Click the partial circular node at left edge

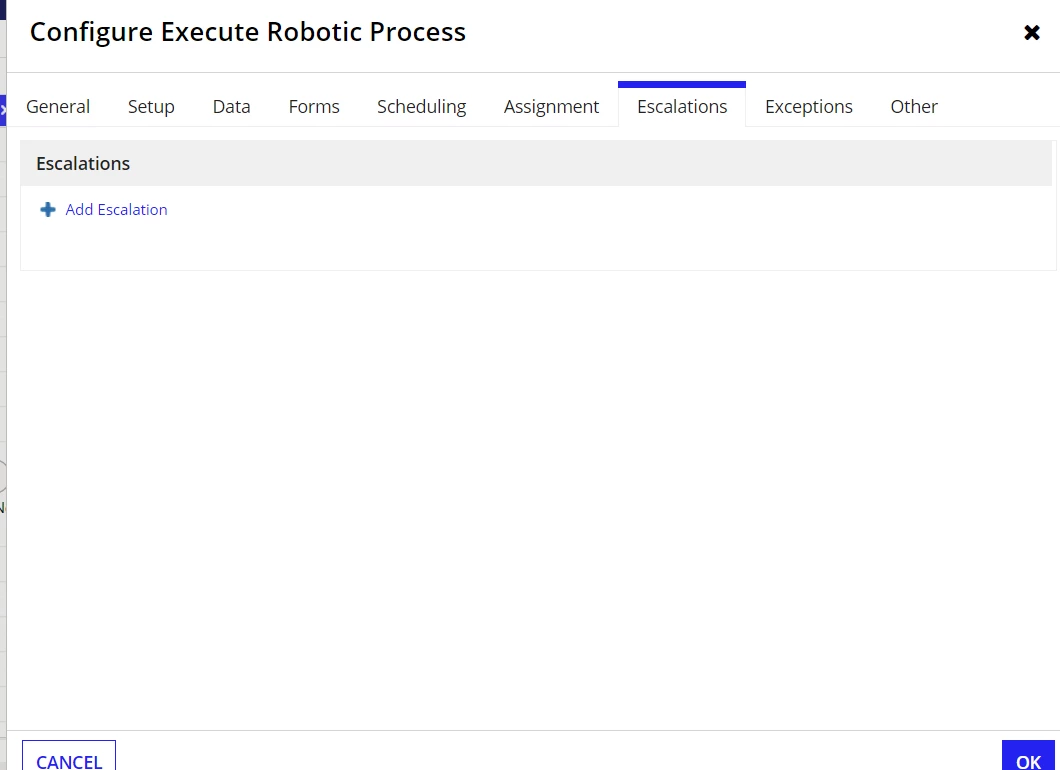[3, 477]
